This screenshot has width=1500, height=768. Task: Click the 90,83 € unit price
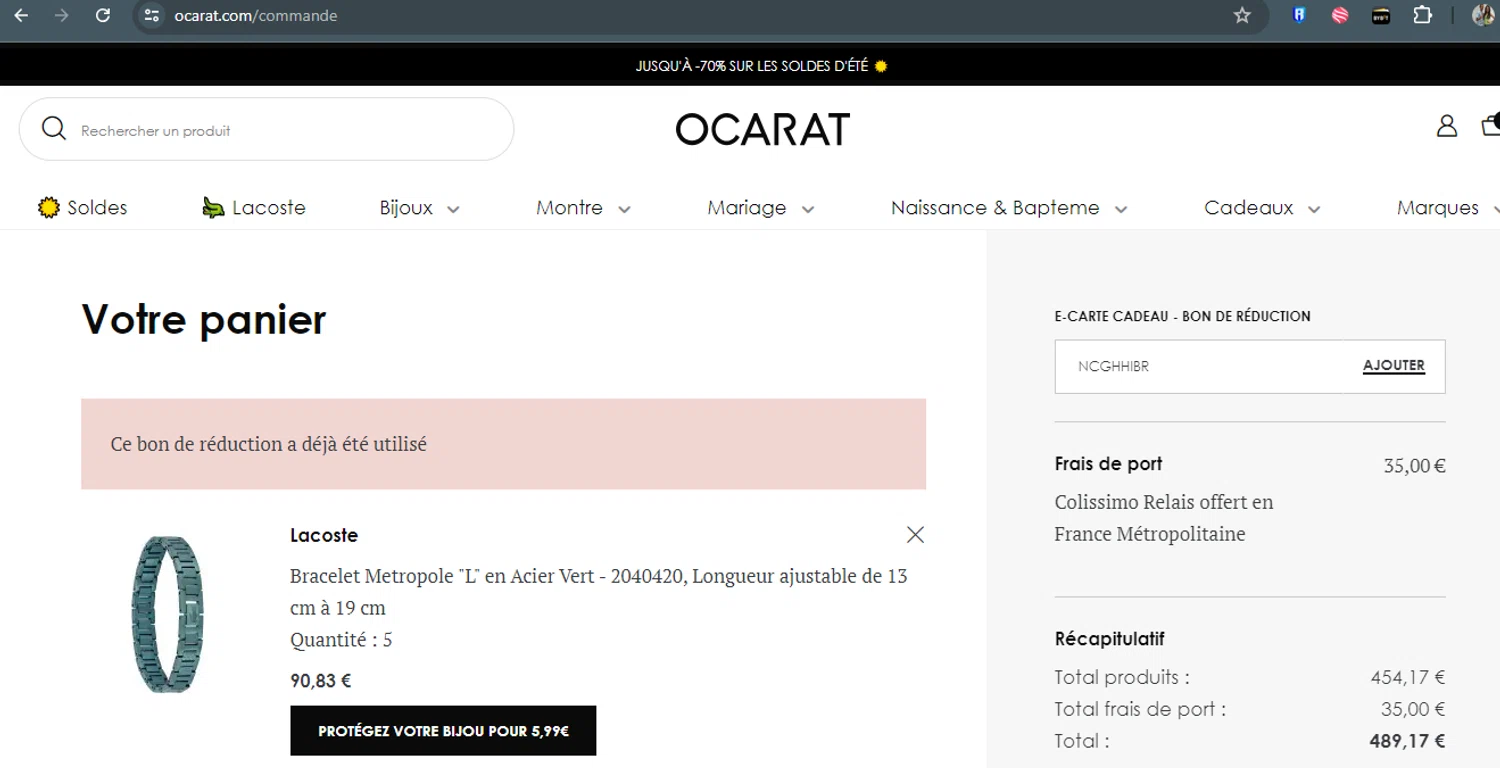tap(321, 681)
